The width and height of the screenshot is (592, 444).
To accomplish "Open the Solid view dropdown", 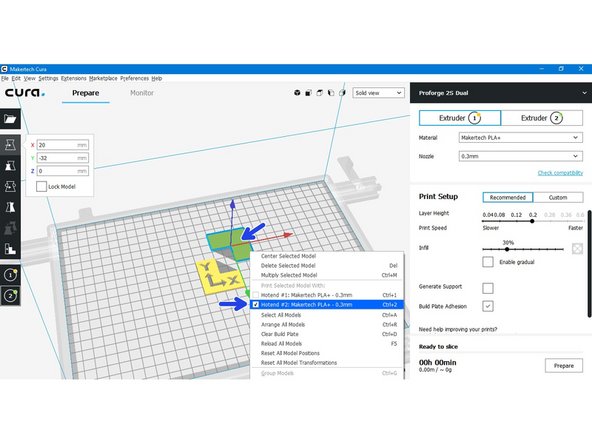I will [x=378, y=93].
